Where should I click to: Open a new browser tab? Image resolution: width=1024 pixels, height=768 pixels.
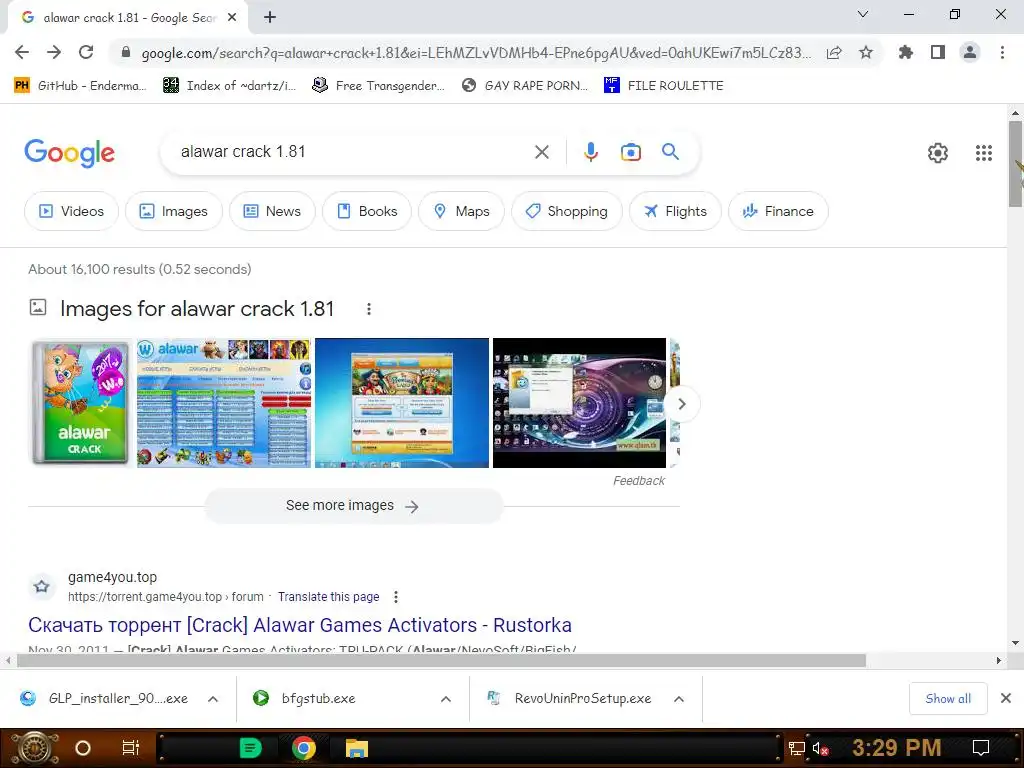pyautogui.click(x=270, y=18)
